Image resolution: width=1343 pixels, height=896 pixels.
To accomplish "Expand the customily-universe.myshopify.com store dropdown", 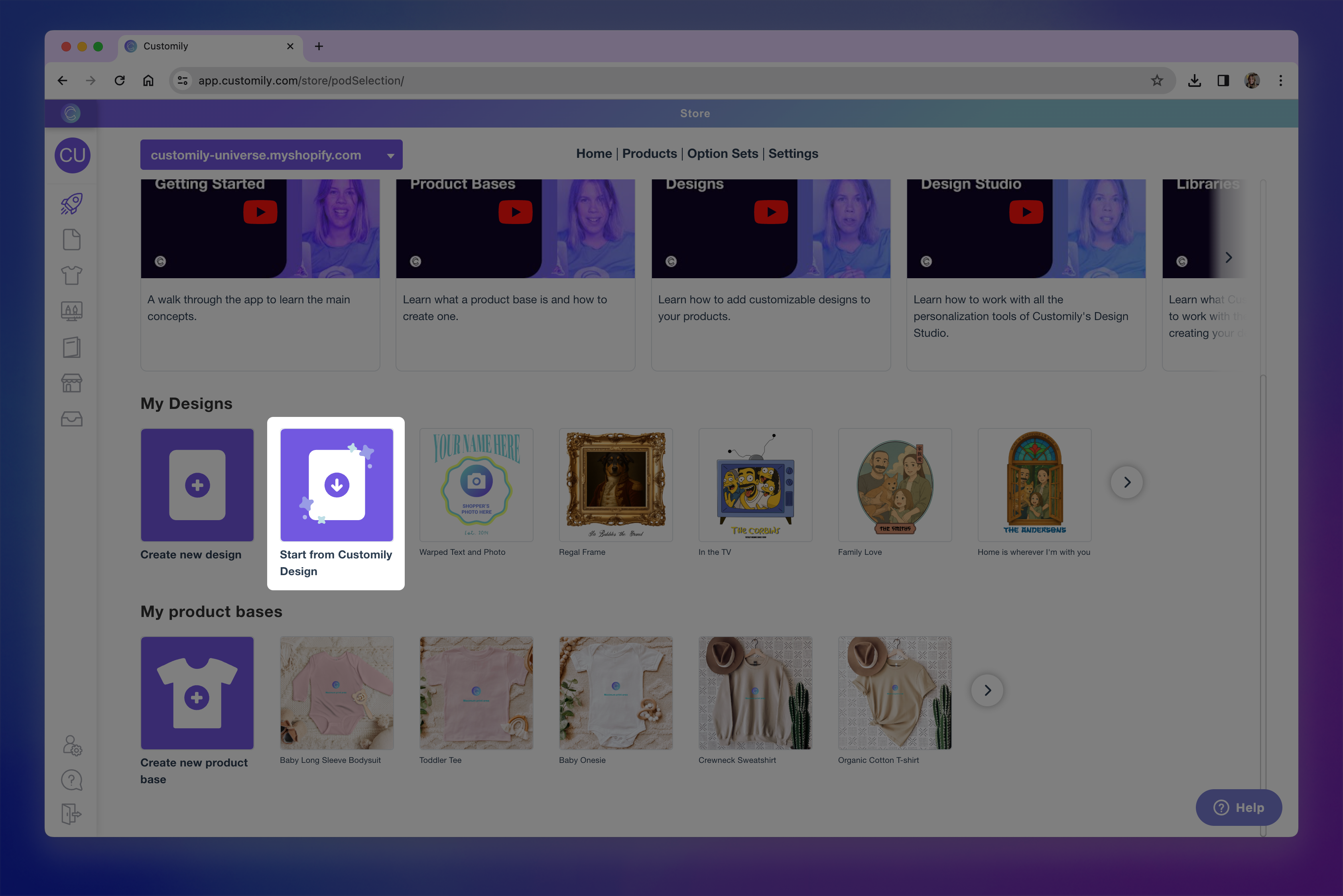I will (272, 155).
